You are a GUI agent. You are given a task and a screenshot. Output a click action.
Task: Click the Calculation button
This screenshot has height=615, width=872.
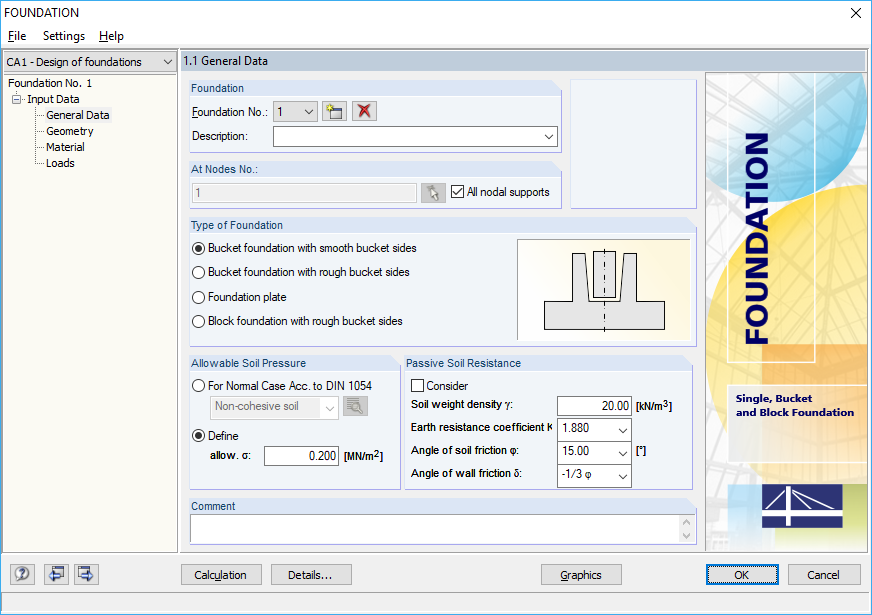221,575
